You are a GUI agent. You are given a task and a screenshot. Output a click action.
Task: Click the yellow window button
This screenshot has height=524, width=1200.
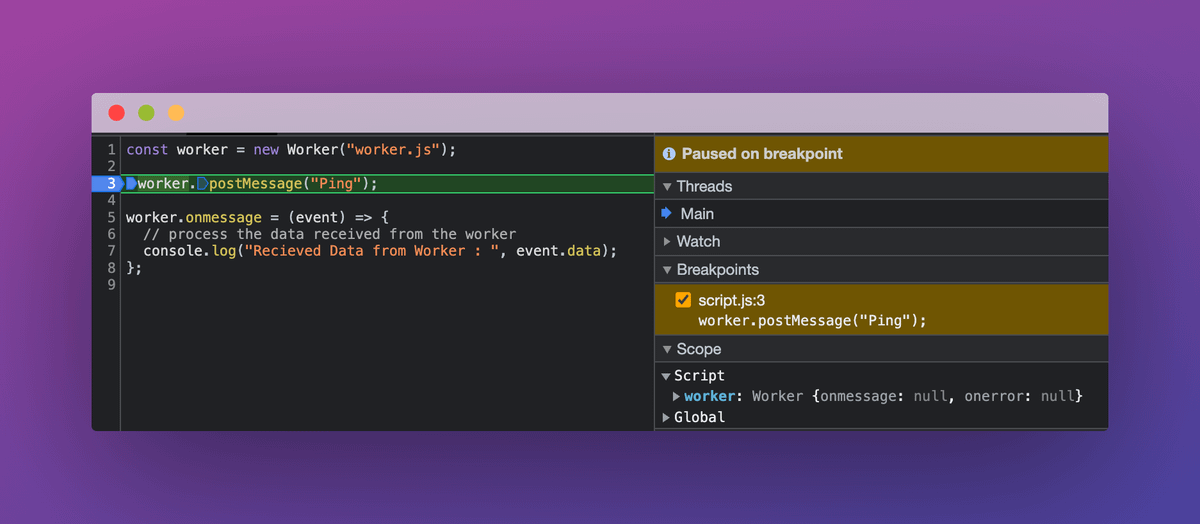click(x=176, y=113)
